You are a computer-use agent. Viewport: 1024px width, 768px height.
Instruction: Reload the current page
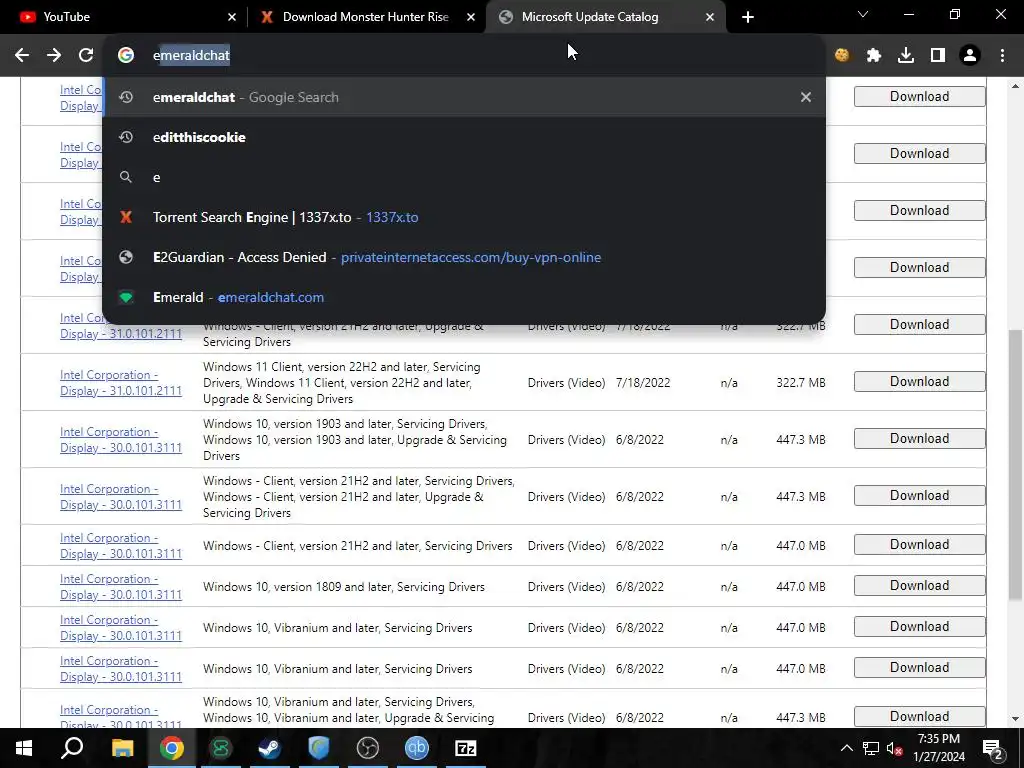86,56
